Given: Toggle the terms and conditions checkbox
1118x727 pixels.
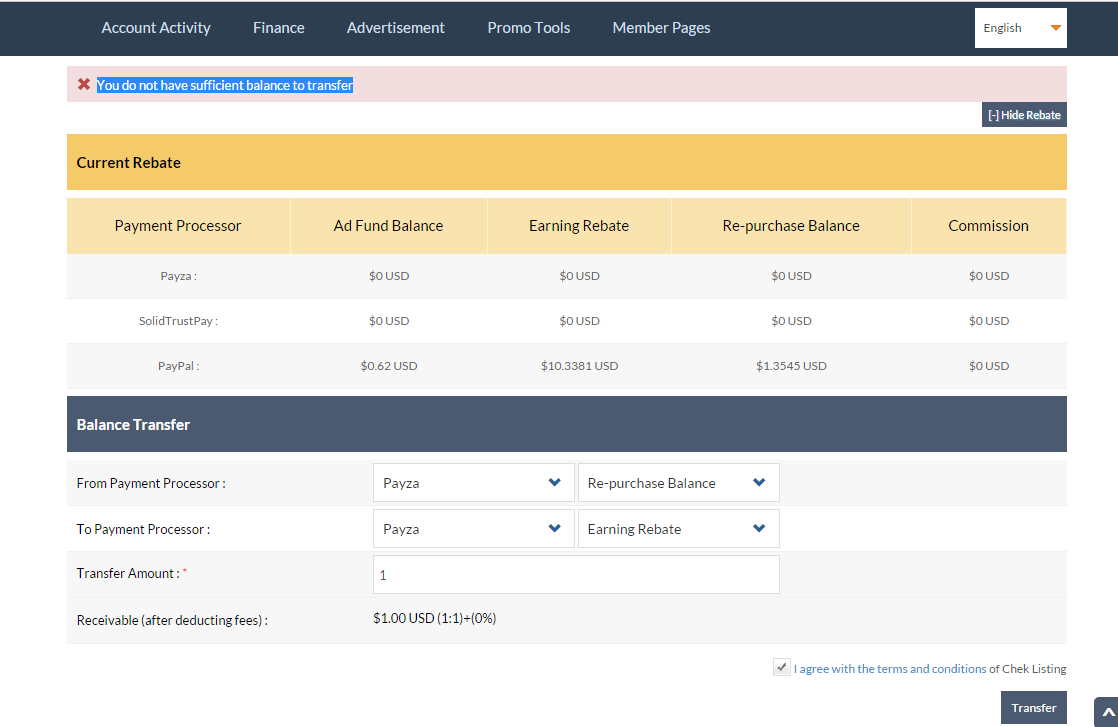Looking at the screenshot, I should click(x=781, y=668).
